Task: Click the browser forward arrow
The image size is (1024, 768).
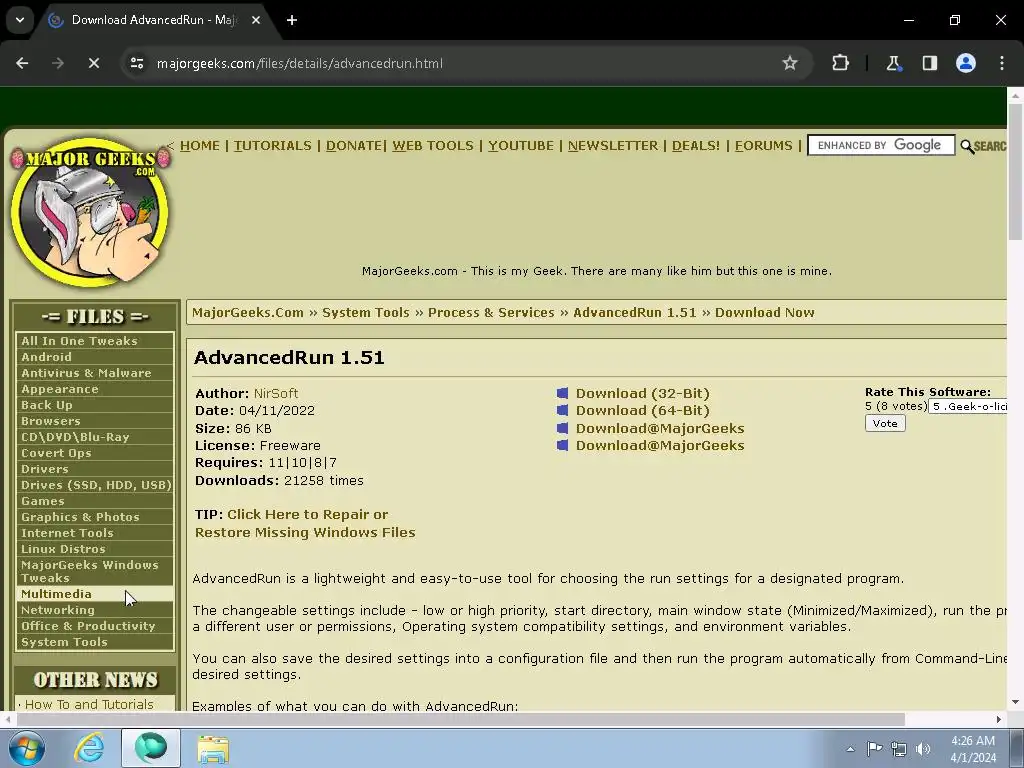Action: click(58, 63)
